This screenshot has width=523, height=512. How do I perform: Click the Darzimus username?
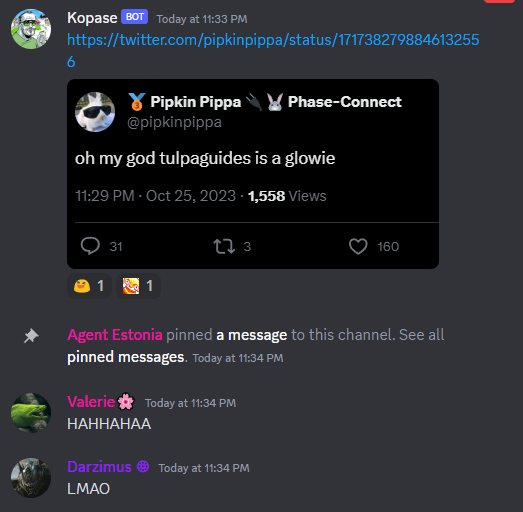[99, 467]
